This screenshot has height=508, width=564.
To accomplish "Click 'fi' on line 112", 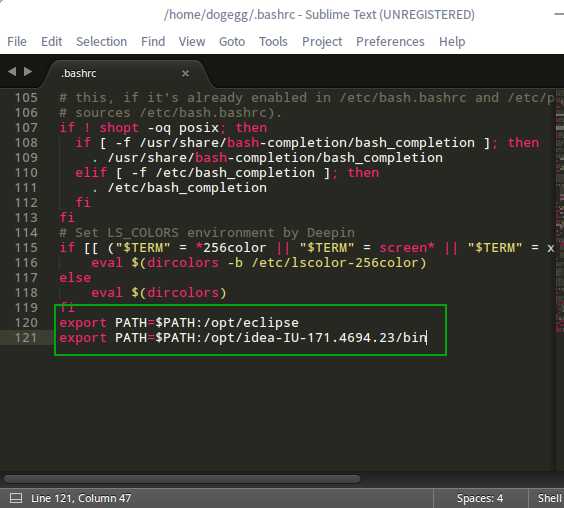I will [83, 203].
